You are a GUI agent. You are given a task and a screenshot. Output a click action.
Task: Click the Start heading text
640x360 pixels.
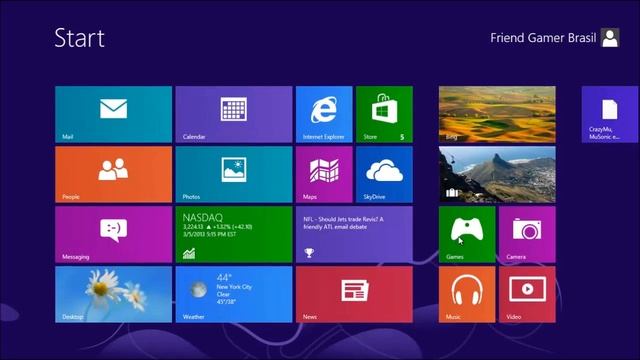coord(80,38)
